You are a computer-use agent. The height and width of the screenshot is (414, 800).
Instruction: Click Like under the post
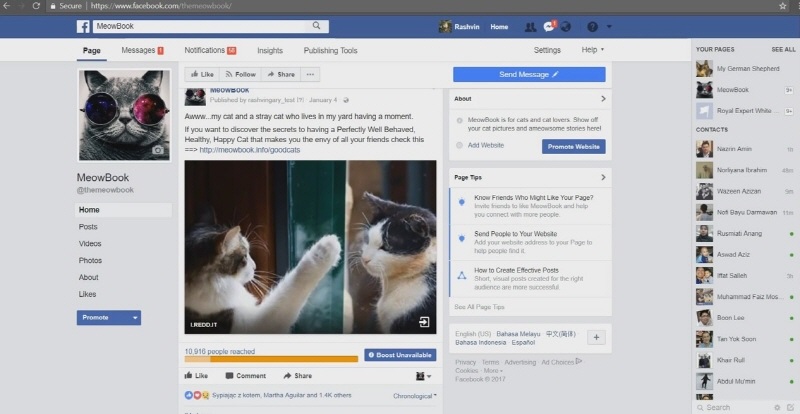click(x=196, y=376)
